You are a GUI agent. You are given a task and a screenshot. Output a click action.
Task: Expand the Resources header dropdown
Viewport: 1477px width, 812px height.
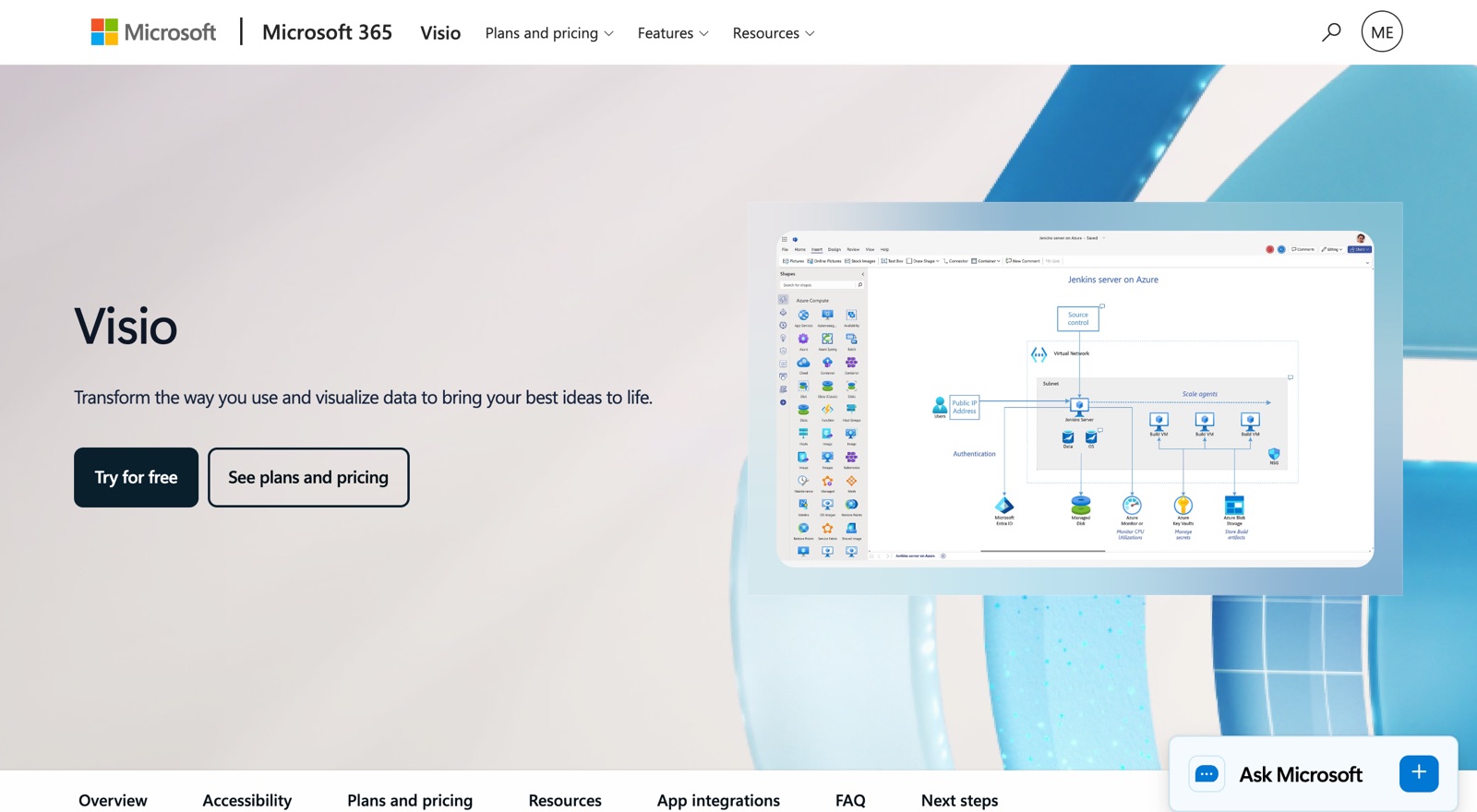click(x=774, y=33)
